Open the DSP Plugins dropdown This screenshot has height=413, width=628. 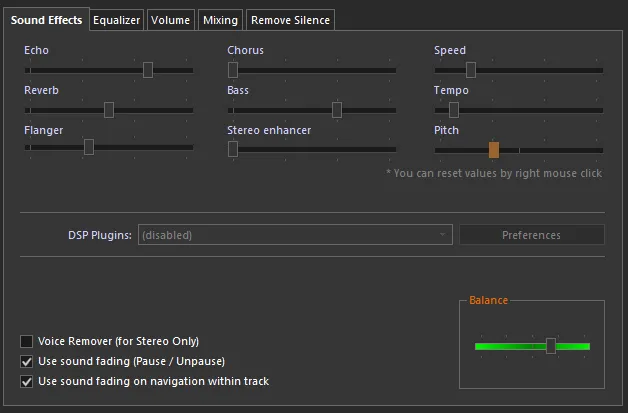coord(295,235)
